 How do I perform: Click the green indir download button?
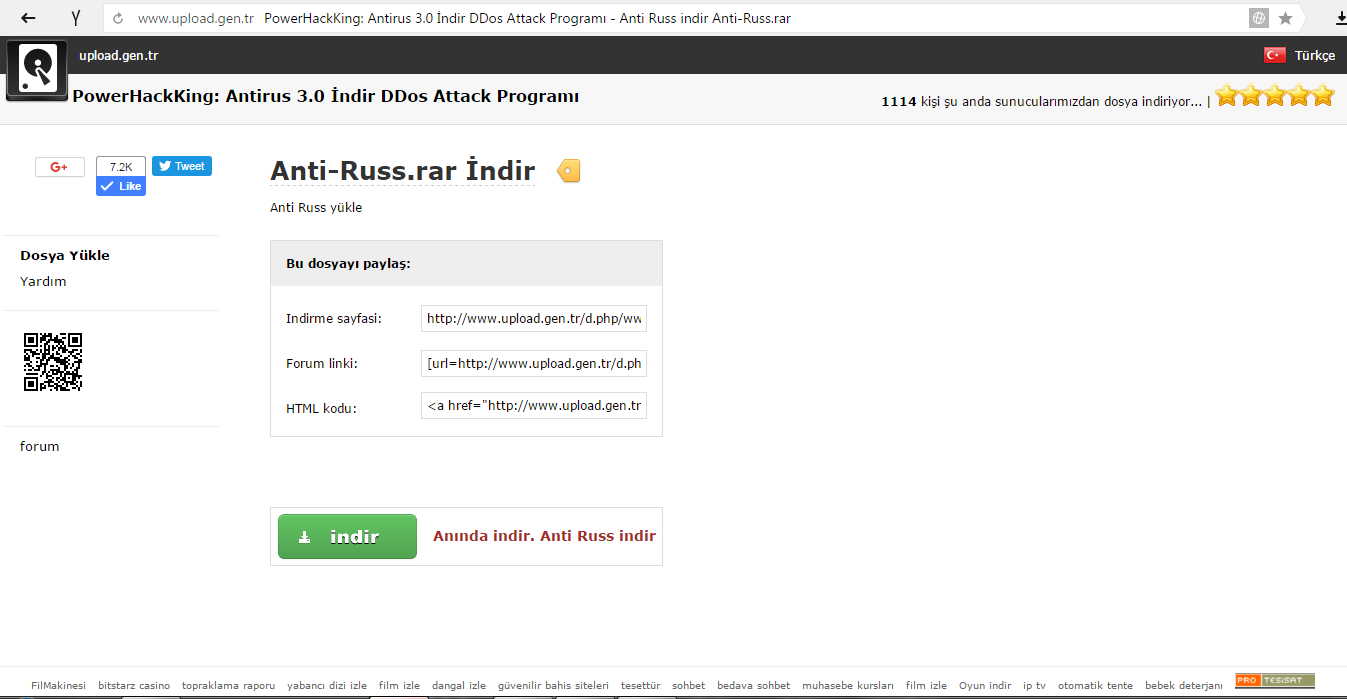347,536
